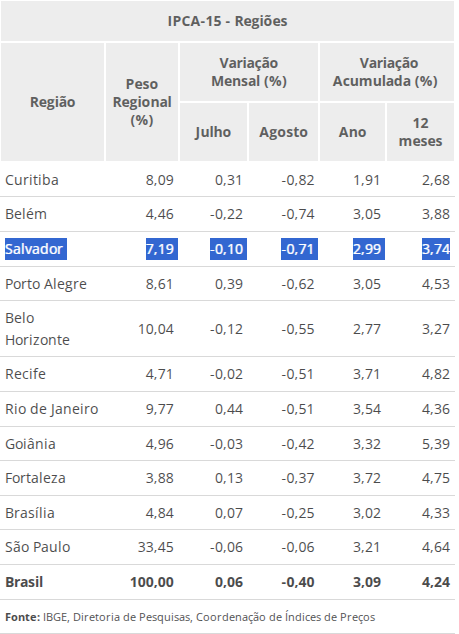Click Belém's Agosto value -0,74
459x634 pixels.
298,214
